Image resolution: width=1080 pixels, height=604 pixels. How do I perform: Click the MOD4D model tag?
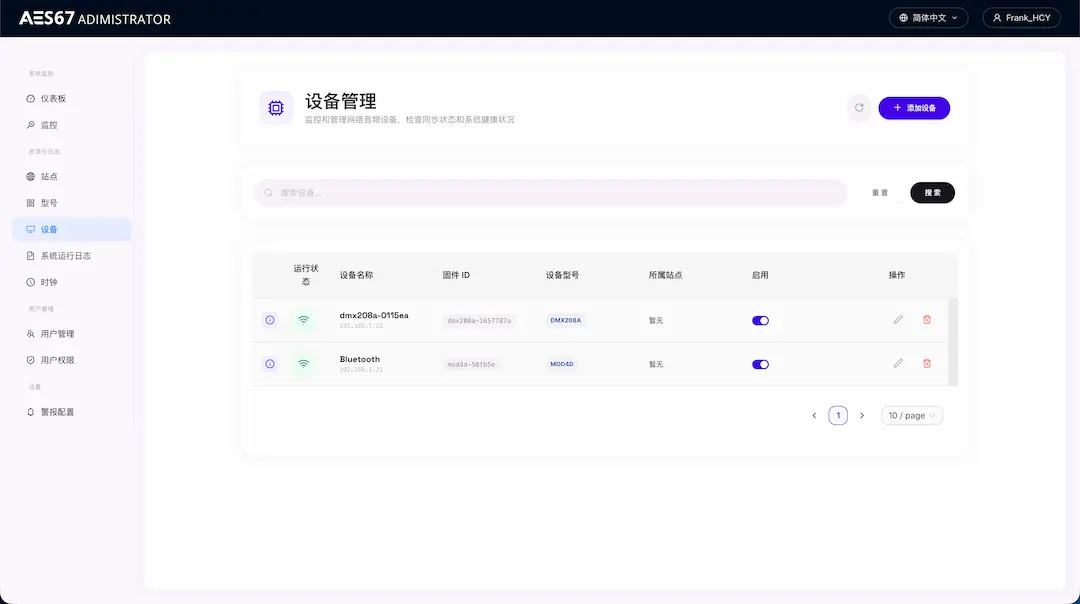coord(562,364)
